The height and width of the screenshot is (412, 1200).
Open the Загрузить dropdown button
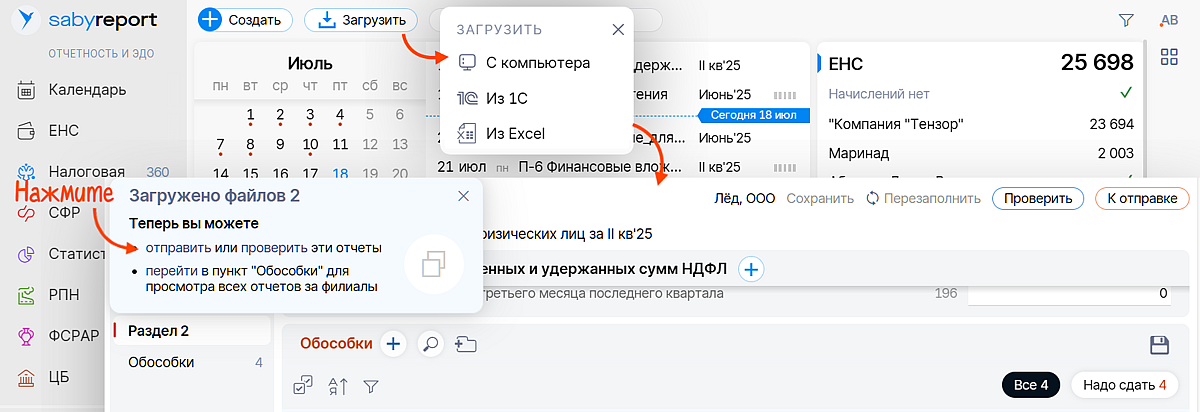361,20
